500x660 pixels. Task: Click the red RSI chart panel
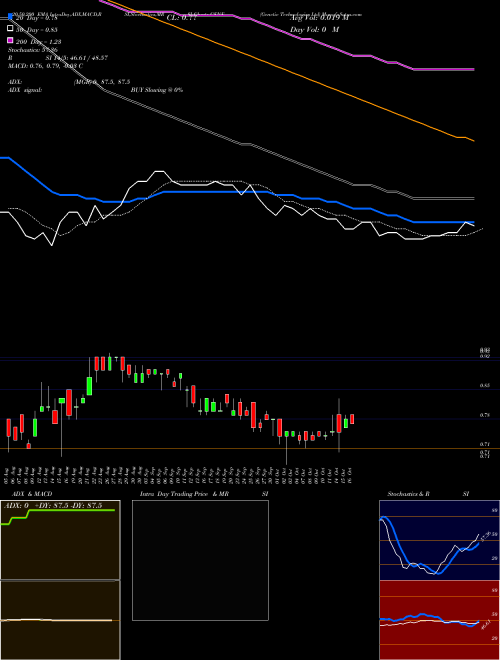[439, 620]
